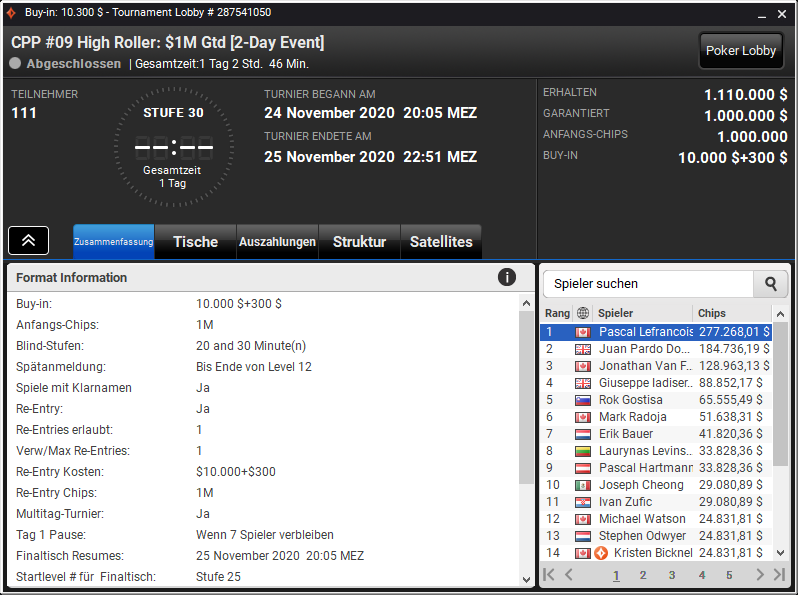Go to last page of player list
The image size is (798, 595).
(779, 575)
